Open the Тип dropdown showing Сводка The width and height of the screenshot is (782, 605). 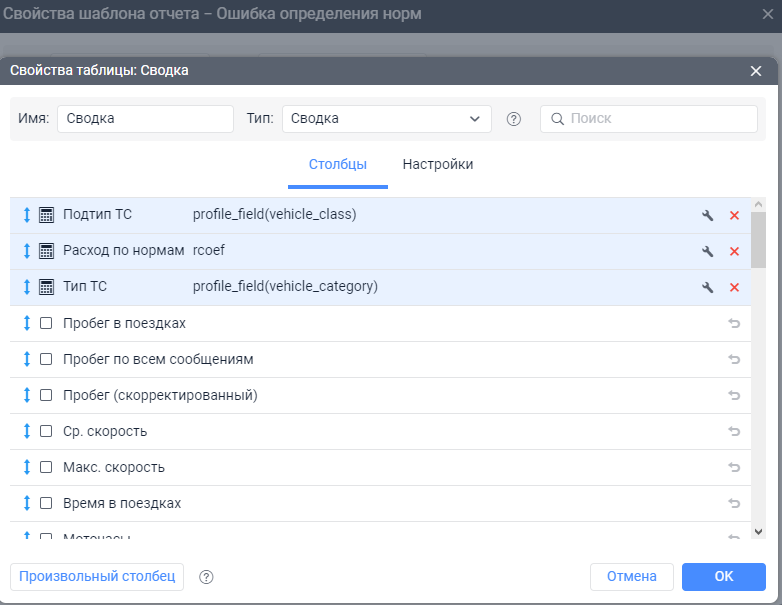coord(386,119)
